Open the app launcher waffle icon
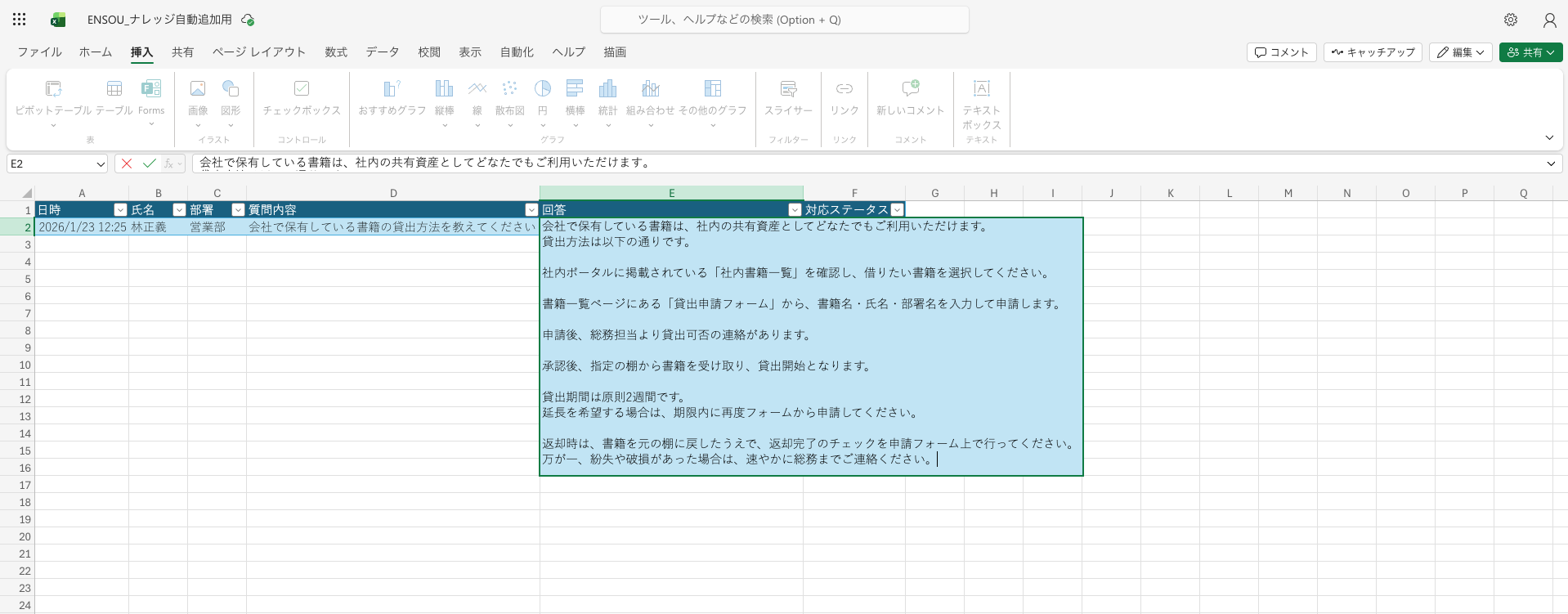Image resolution: width=1568 pixels, height=614 pixels. pyautogui.click(x=20, y=20)
